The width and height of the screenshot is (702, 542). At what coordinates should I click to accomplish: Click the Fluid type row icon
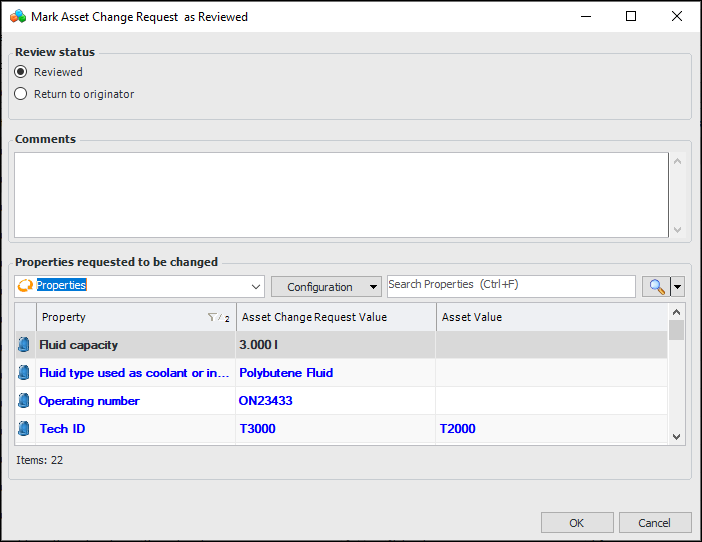[24, 373]
